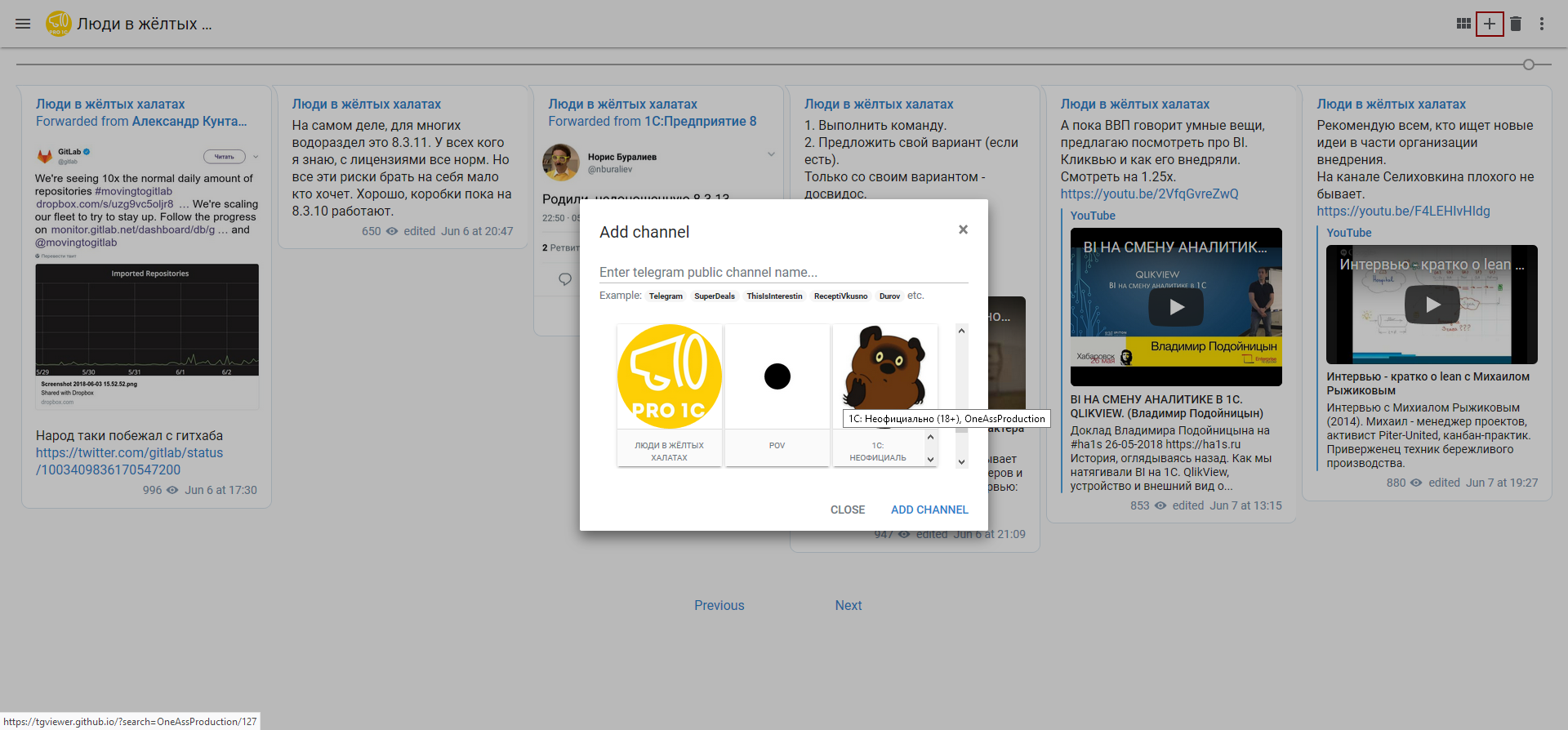Click the plus add channel icon

pos(1490,24)
